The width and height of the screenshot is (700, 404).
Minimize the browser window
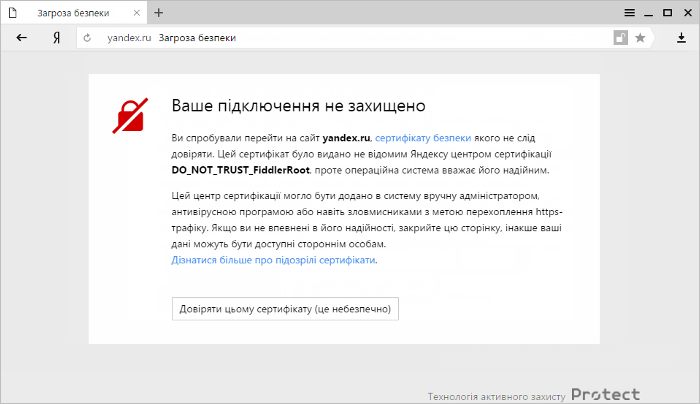[648, 13]
